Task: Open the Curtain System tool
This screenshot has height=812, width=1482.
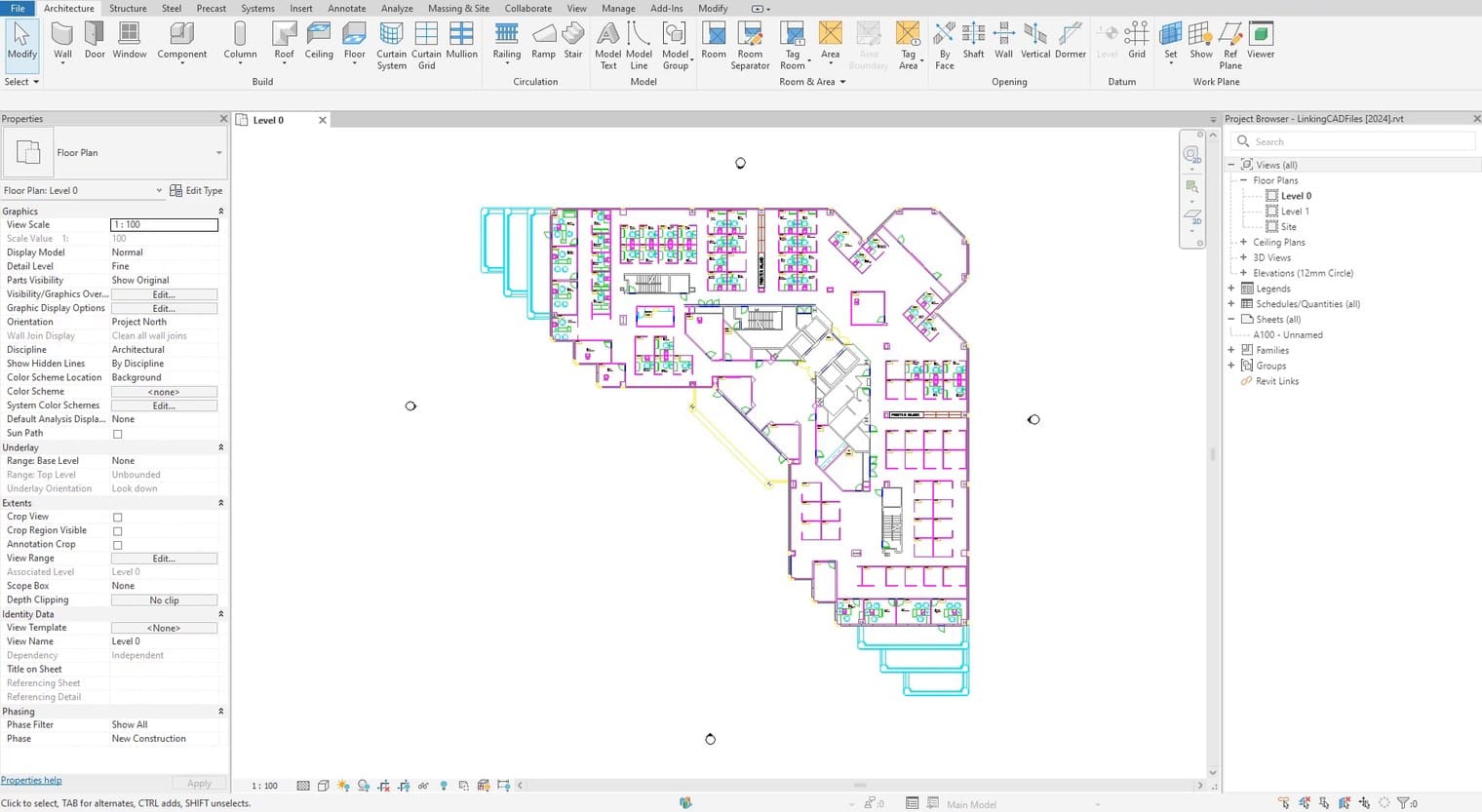Action: click(391, 46)
